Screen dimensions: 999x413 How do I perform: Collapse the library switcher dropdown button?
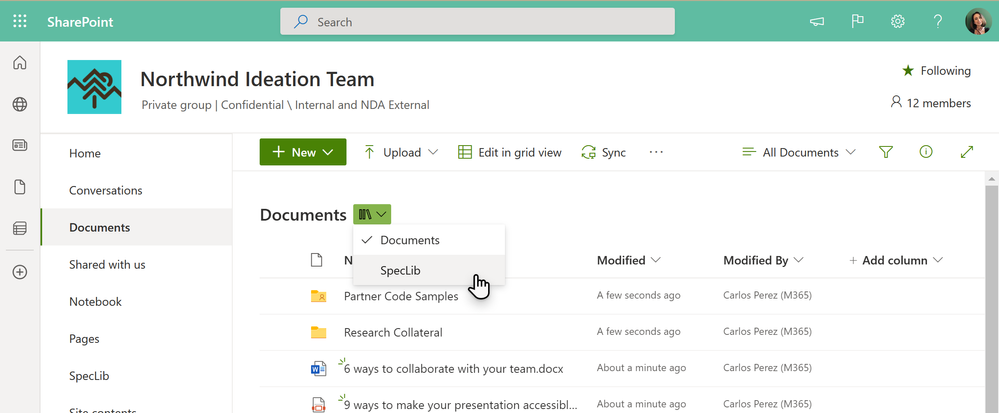[372, 215]
